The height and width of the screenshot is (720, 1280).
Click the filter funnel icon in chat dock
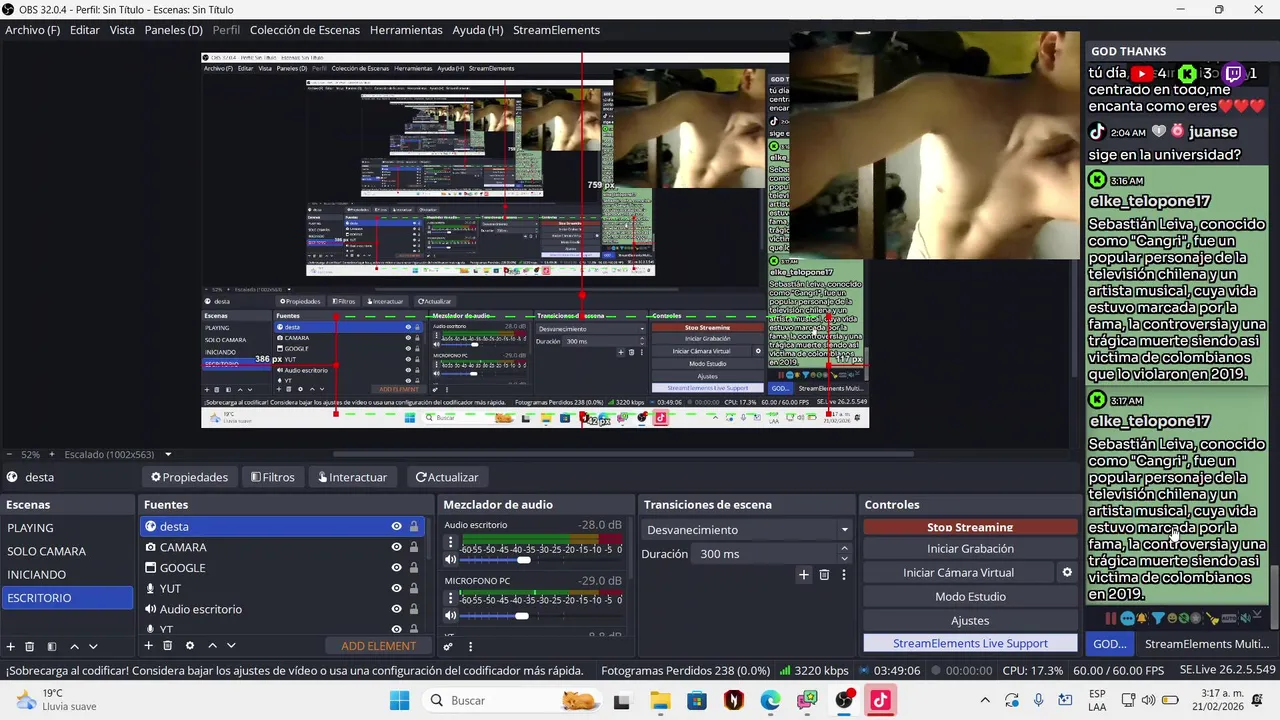(1158, 618)
